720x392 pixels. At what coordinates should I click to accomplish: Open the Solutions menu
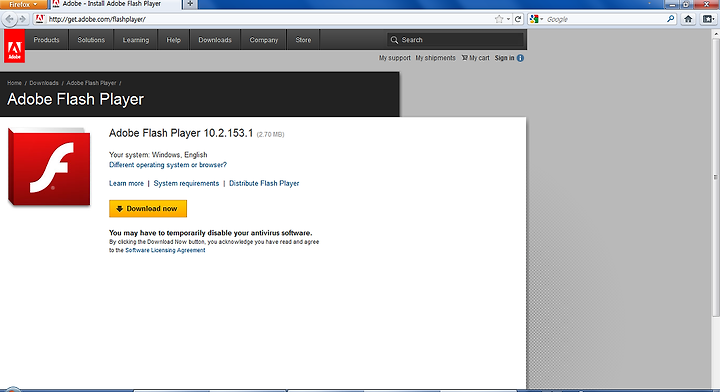tap(91, 40)
